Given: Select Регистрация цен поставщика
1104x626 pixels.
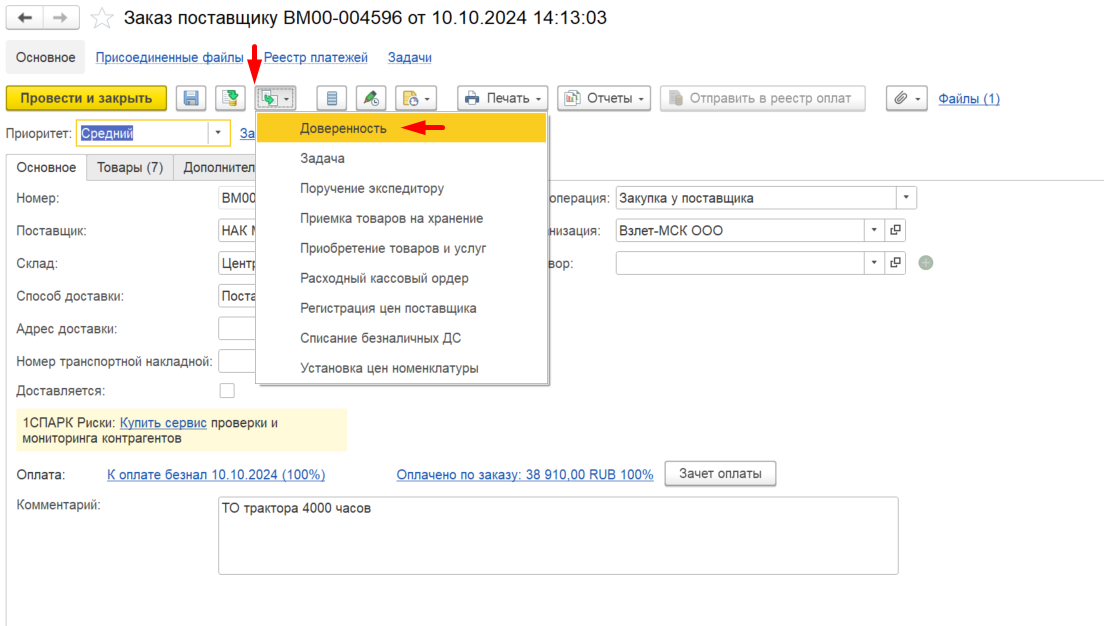Looking at the screenshot, I should click(401, 308).
